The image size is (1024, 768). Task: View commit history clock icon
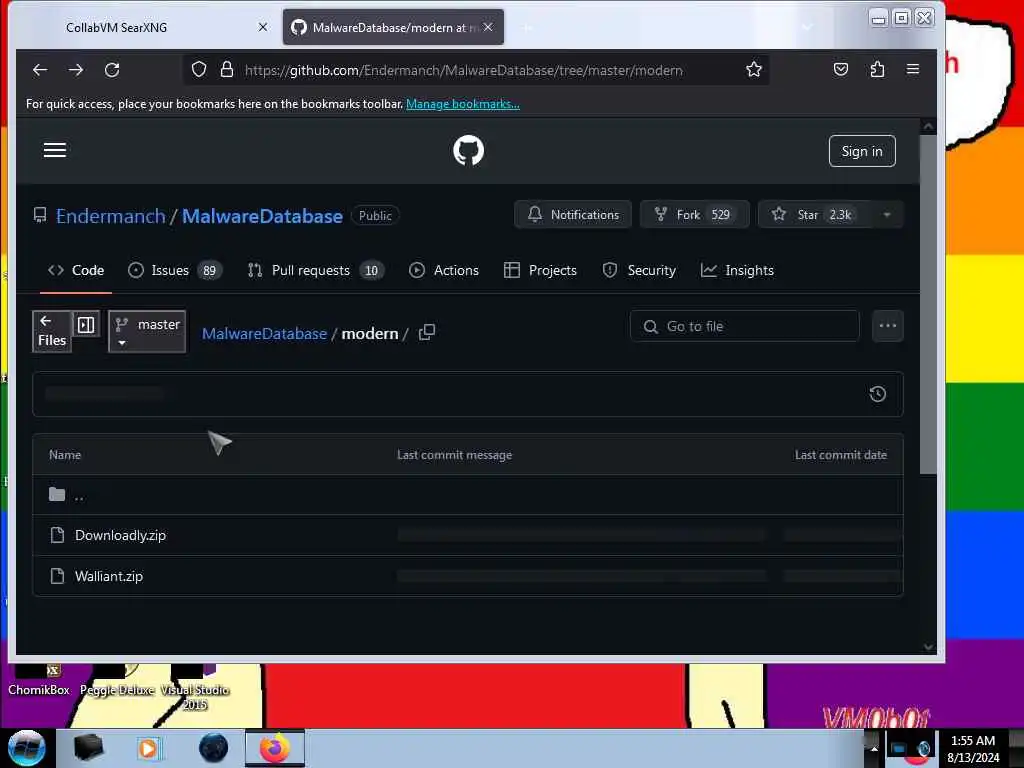point(878,394)
